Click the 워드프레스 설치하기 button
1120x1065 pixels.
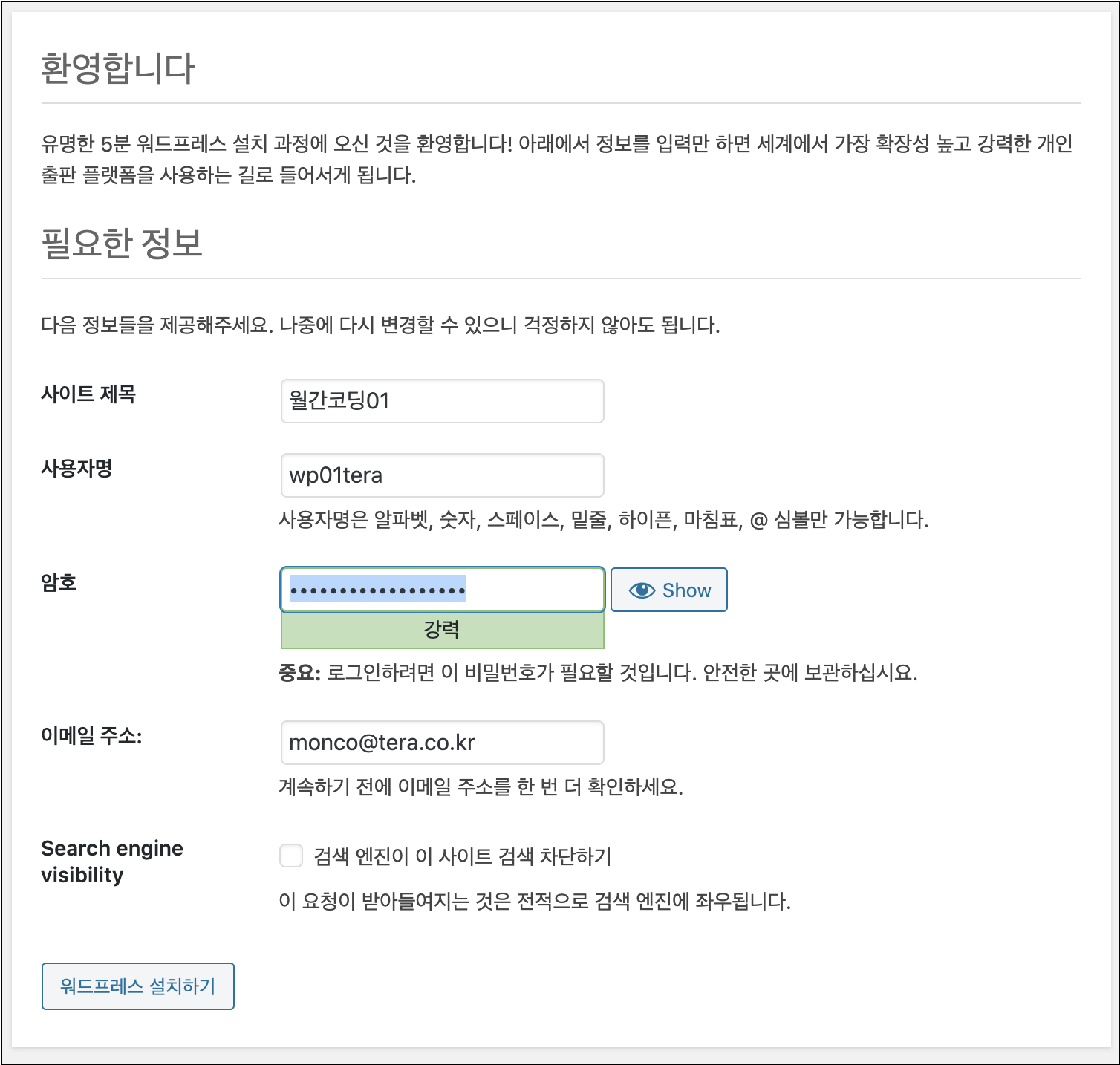[x=138, y=986]
